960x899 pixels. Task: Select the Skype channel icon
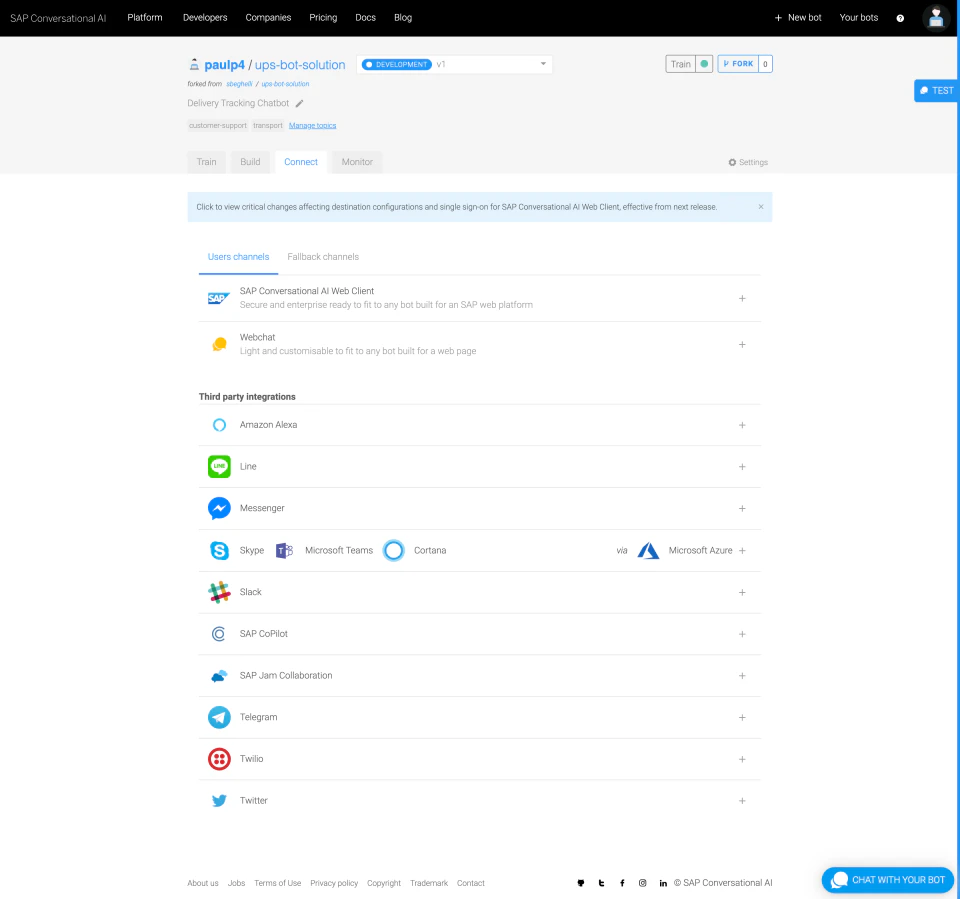(x=219, y=550)
